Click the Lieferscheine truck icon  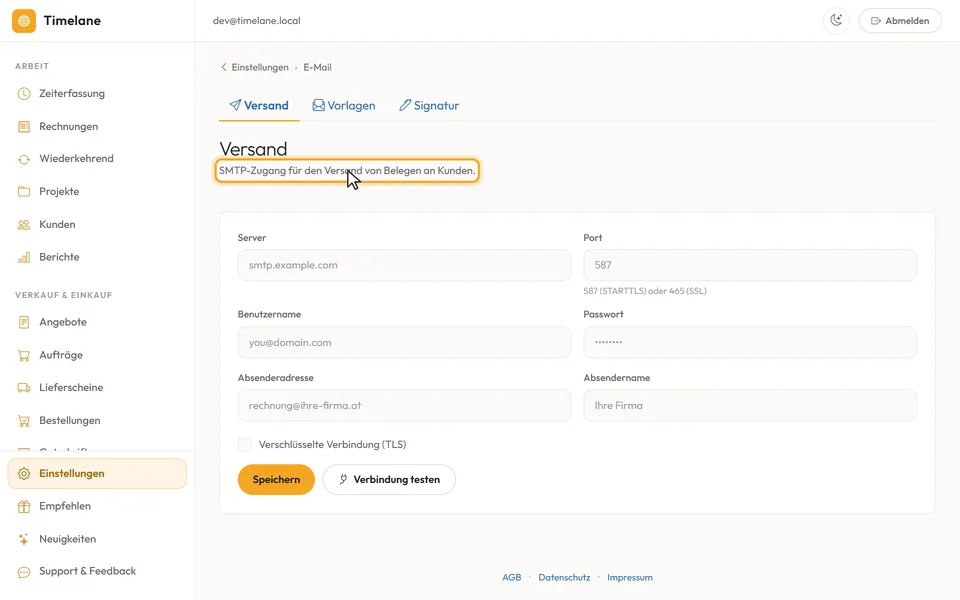24,388
